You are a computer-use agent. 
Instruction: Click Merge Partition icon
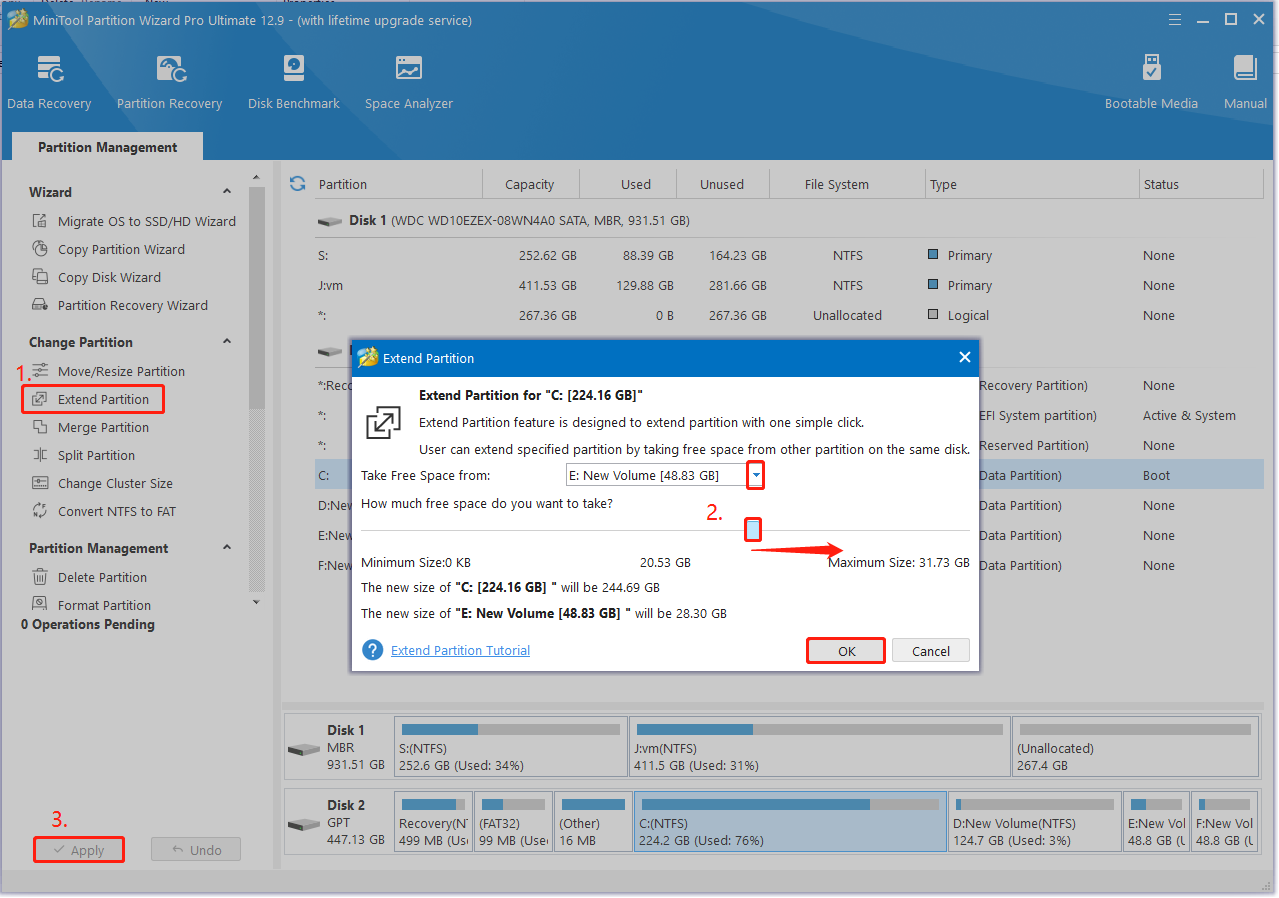40,427
